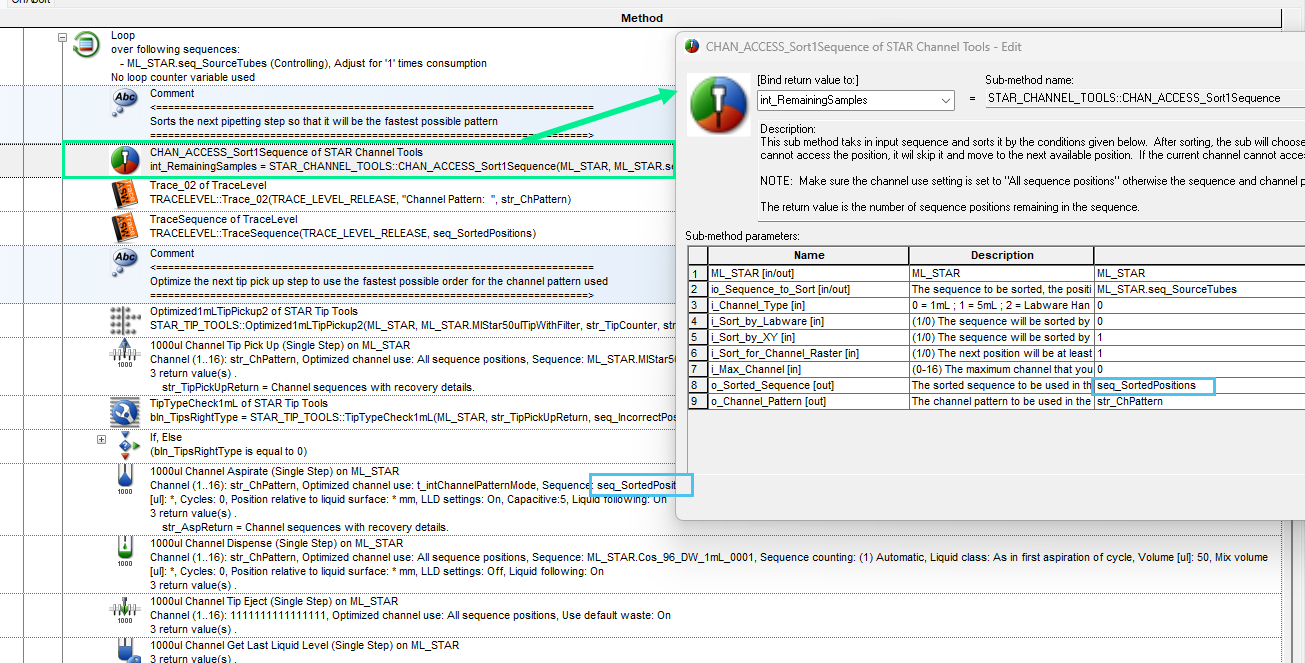Open the Bind return value dropdown
This screenshot has height=663, width=1305.
point(946,100)
